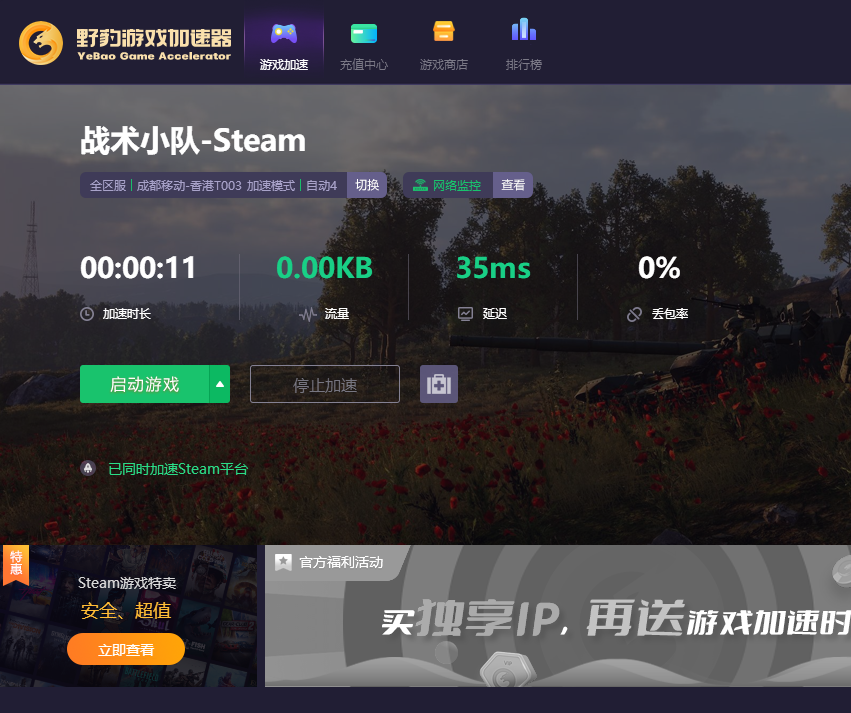Image resolution: width=851 pixels, height=713 pixels.
Task: Click the YeBao leopard logo icon
Action: pyautogui.click(x=41, y=43)
